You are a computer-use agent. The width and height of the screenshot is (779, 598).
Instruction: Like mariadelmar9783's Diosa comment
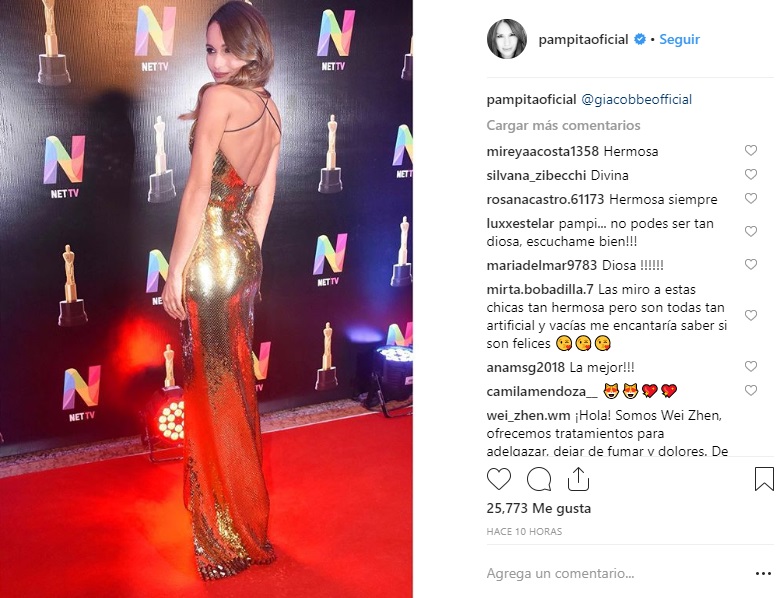pyautogui.click(x=751, y=265)
